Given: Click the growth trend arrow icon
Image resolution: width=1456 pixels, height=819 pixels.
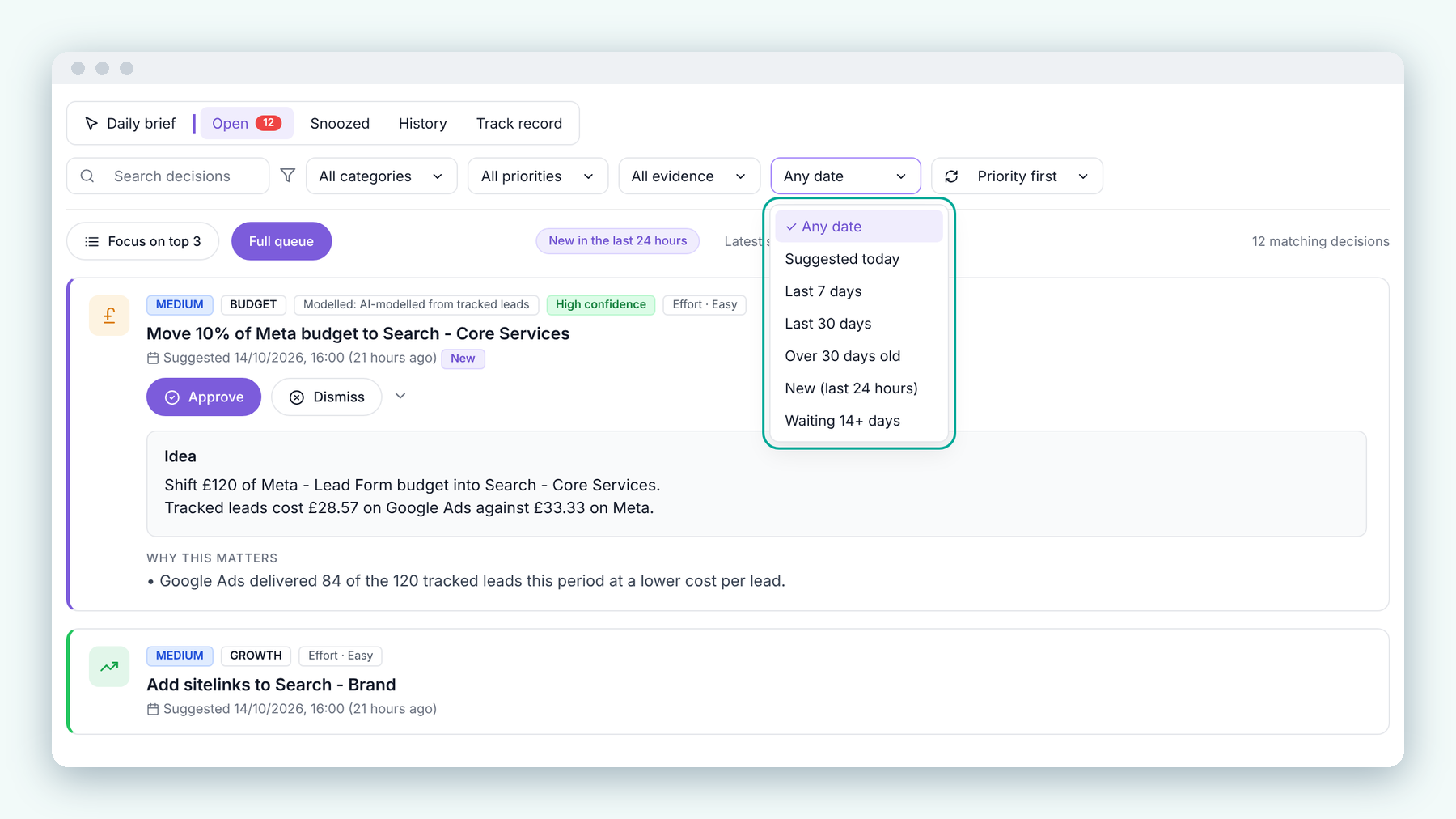Looking at the screenshot, I should (109, 667).
